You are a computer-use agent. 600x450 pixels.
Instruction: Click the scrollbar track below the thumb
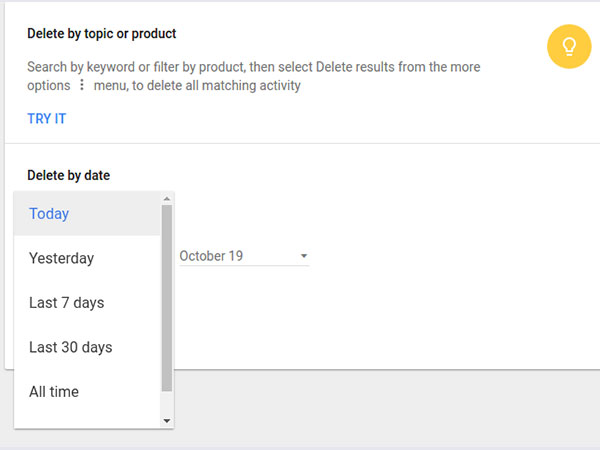pyautogui.click(x=167, y=403)
